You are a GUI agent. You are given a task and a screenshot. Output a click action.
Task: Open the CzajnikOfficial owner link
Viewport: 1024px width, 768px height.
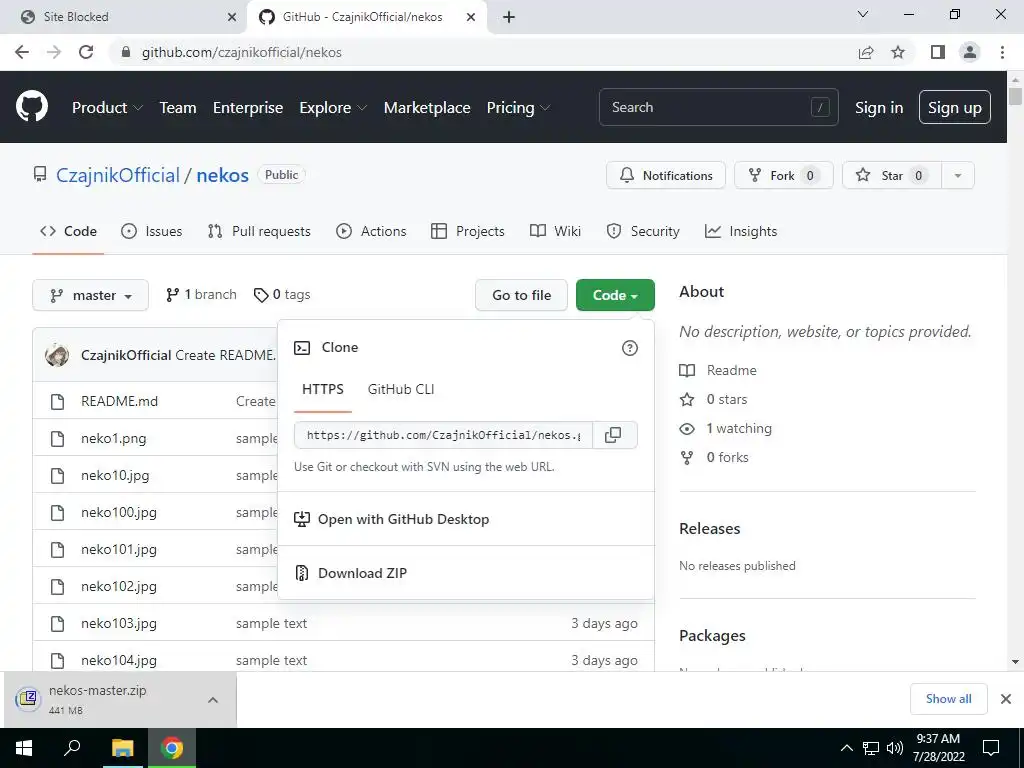[118, 175]
